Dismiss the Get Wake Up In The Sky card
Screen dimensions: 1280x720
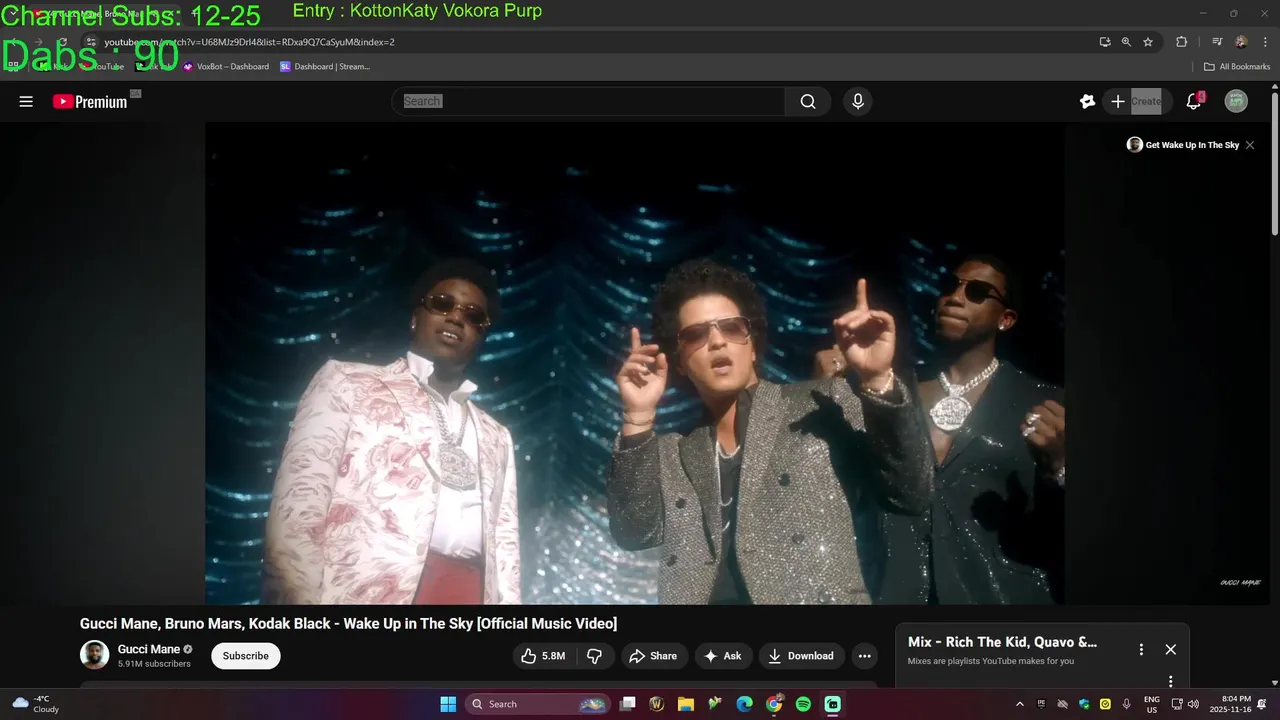tap(1250, 145)
